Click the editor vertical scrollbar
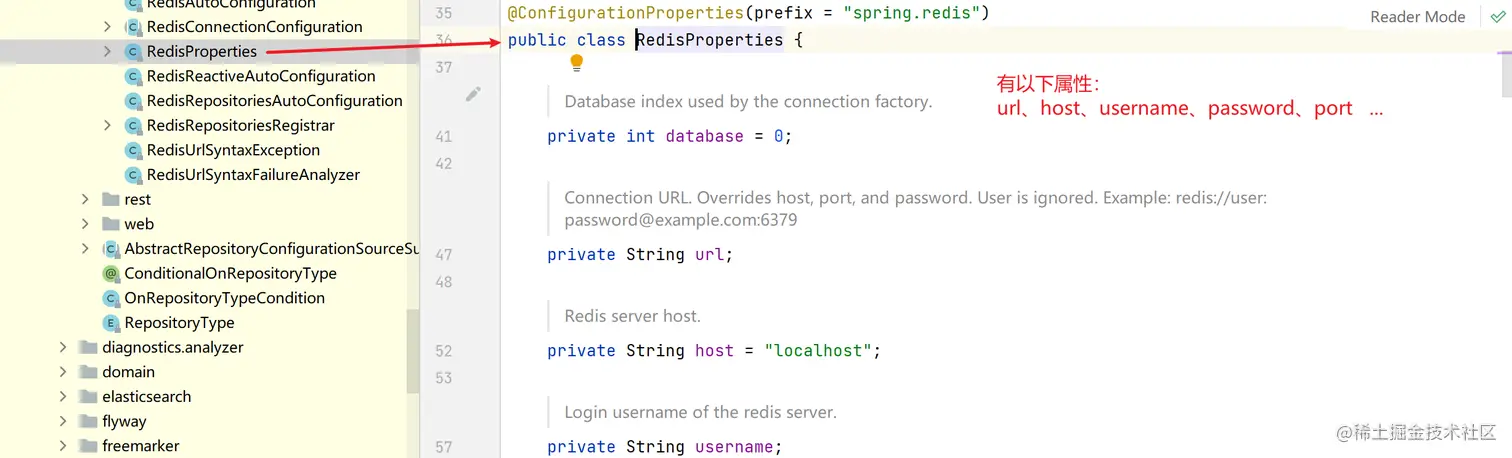The image size is (1512, 458). tap(1506, 73)
